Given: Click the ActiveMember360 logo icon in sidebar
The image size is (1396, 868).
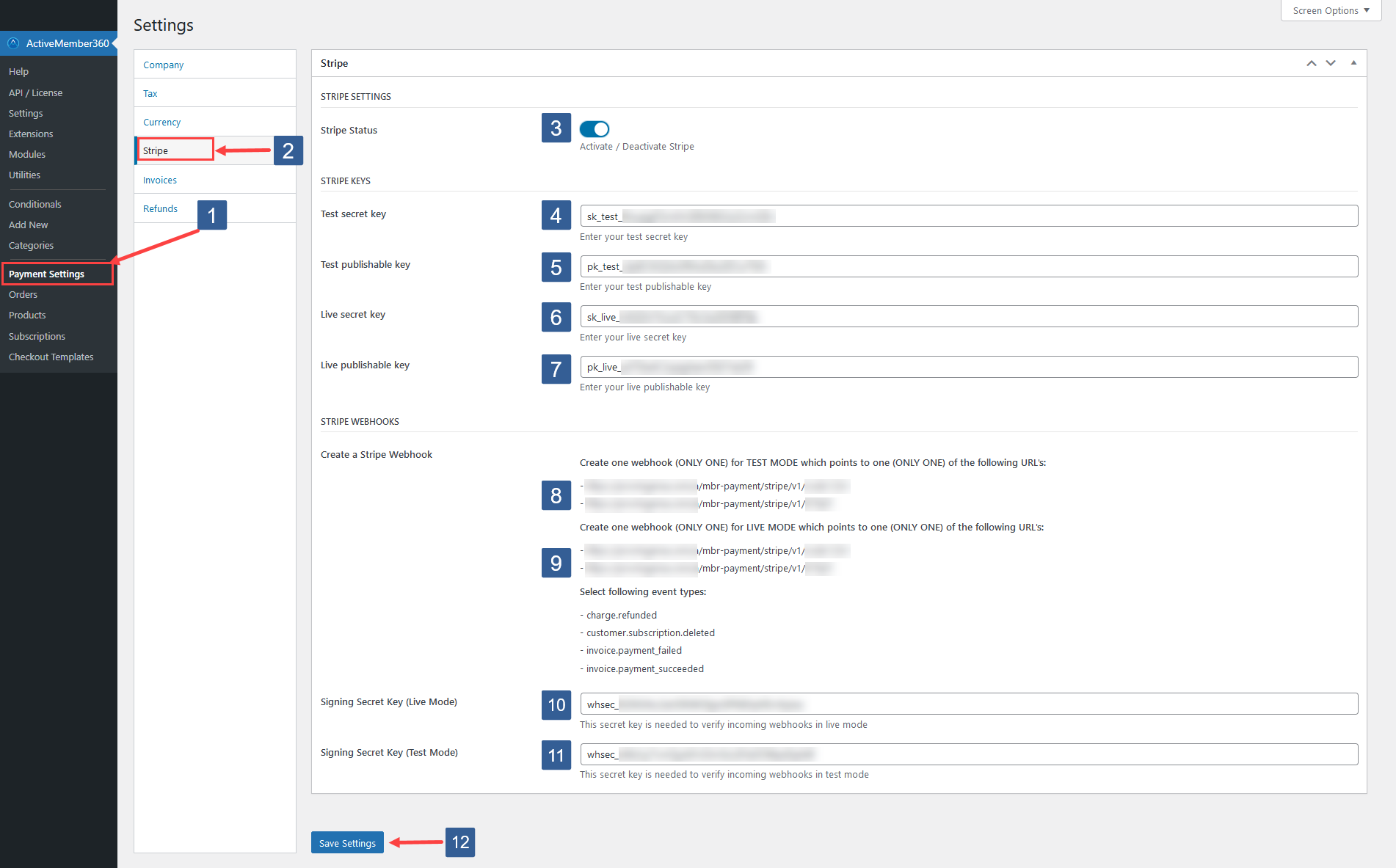Looking at the screenshot, I should point(12,43).
